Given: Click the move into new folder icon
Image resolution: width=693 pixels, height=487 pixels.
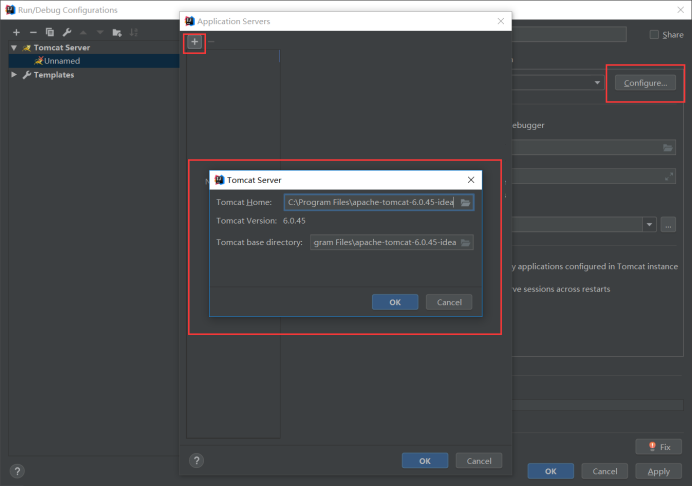Looking at the screenshot, I should [x=117, y=32].
